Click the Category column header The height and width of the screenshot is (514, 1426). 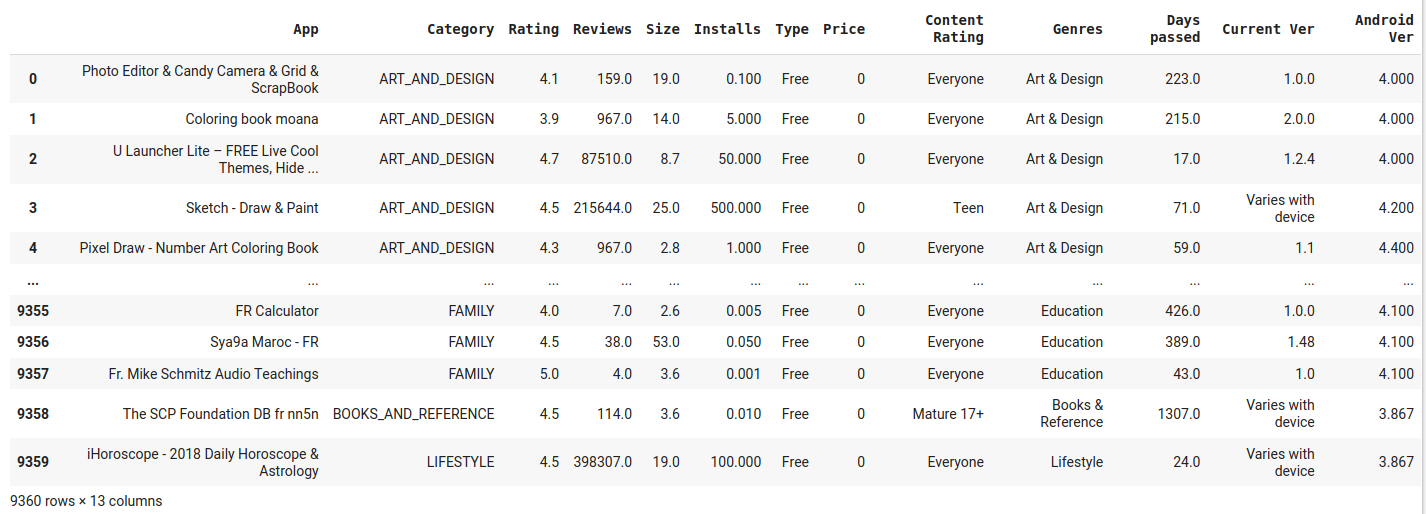pos(460,29)
